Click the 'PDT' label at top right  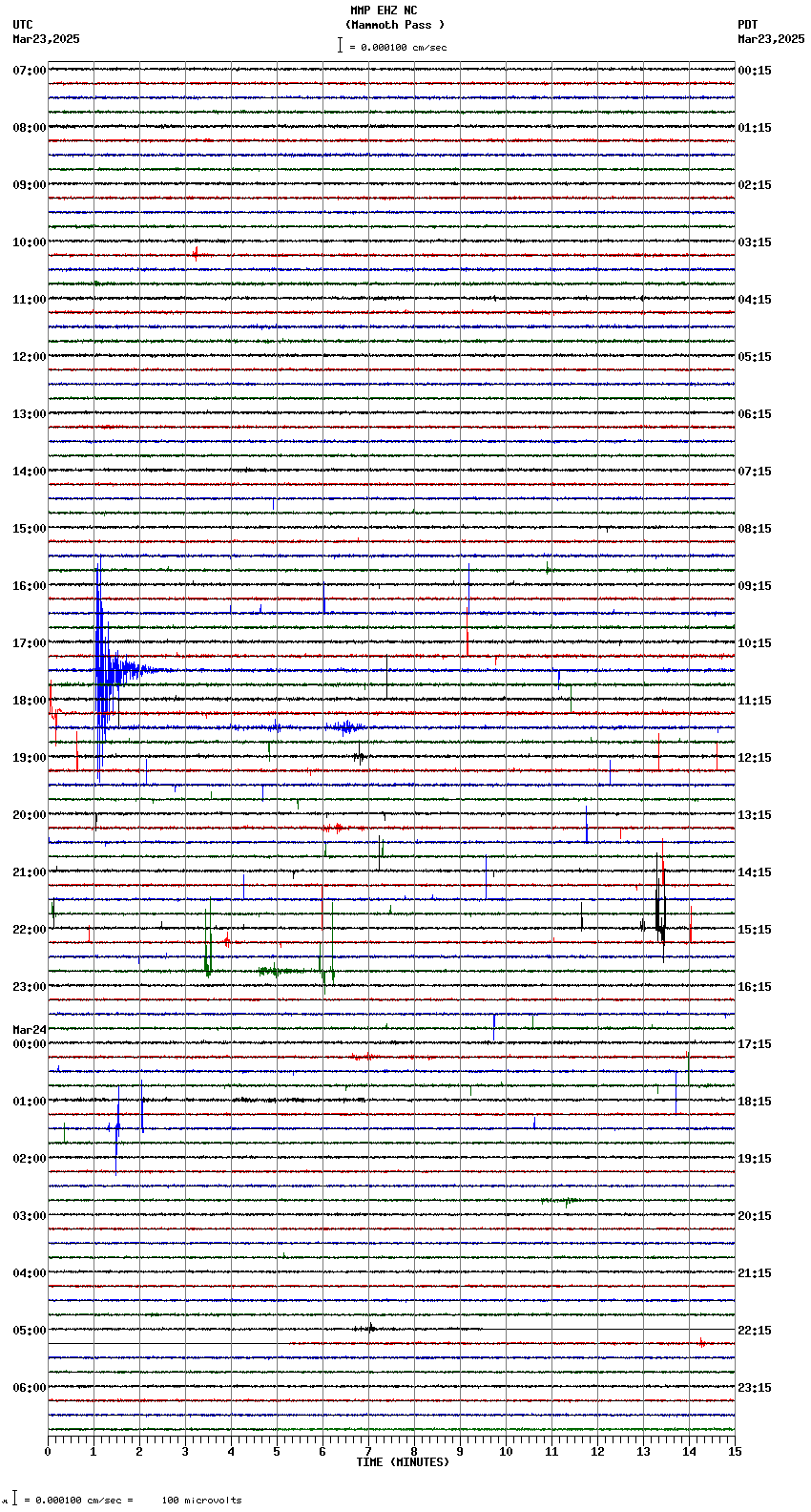point(747,25)
